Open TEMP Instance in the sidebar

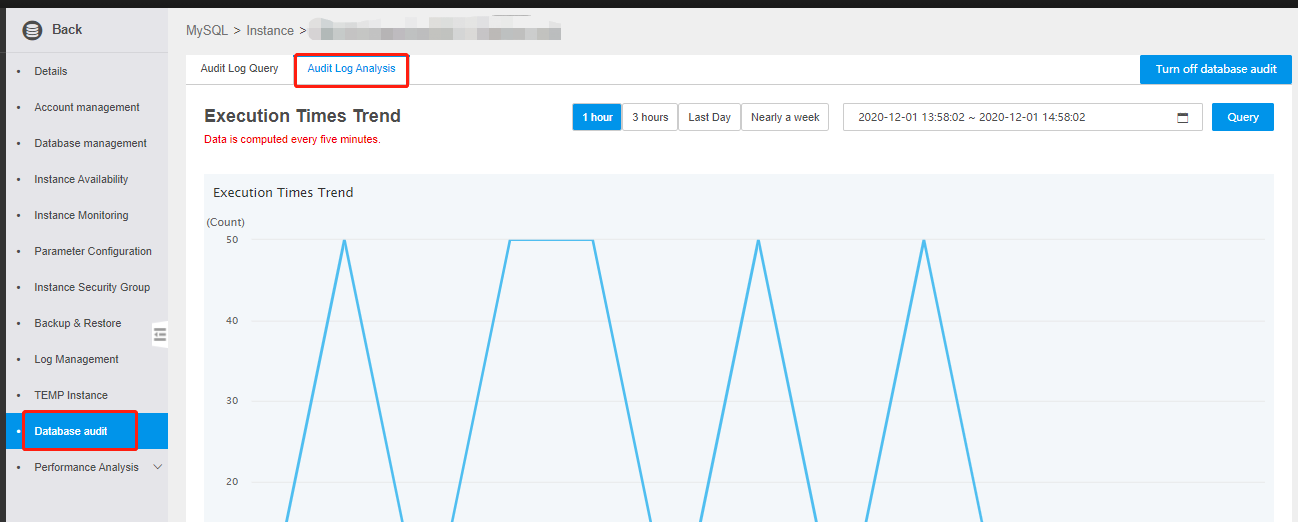(x=71, y=395)
